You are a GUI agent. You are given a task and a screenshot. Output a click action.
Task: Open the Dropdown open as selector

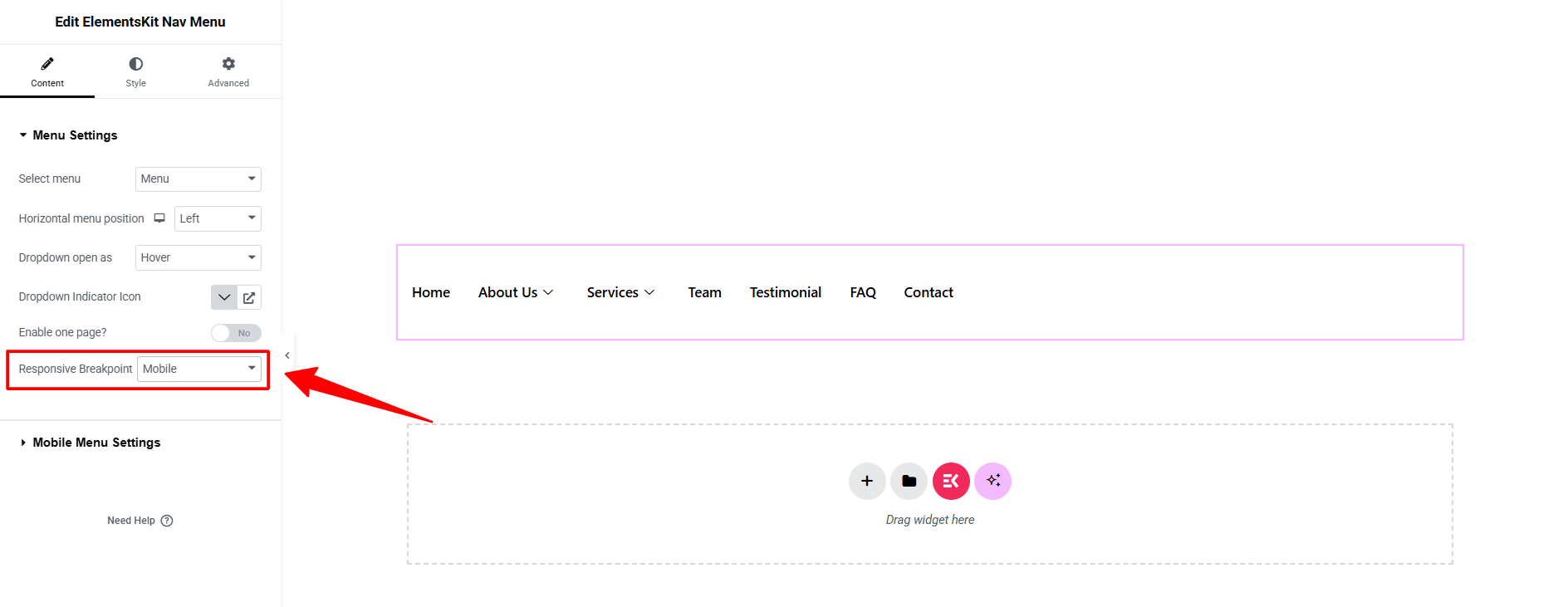click(x=198, y=257)
